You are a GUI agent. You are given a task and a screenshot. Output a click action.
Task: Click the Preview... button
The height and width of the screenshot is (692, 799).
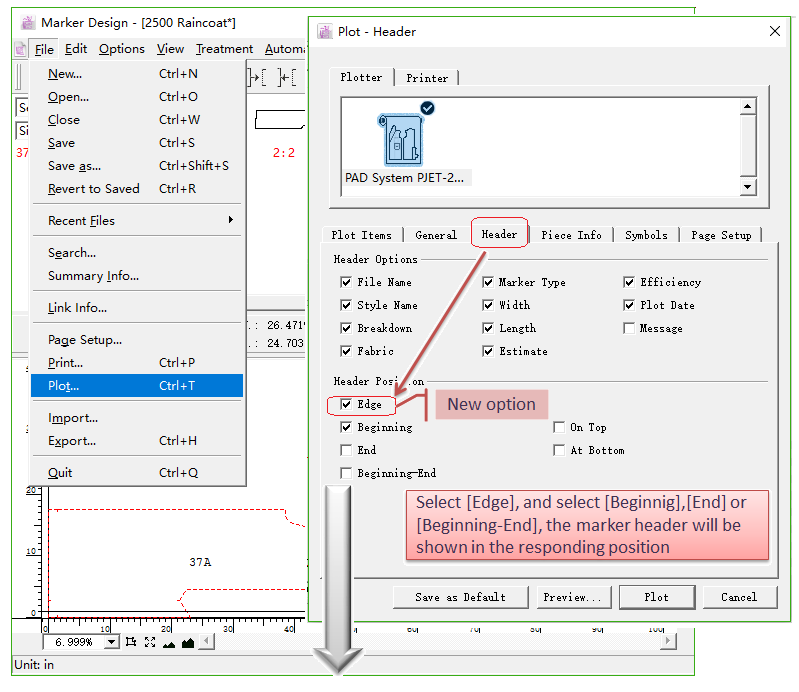573,597
